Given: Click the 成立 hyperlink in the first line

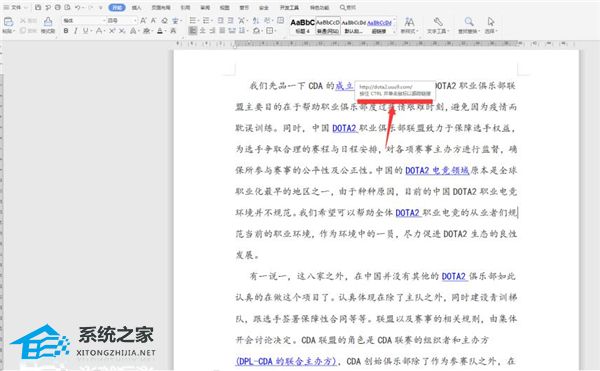Looking at the screenshot, I should [344, 86].
